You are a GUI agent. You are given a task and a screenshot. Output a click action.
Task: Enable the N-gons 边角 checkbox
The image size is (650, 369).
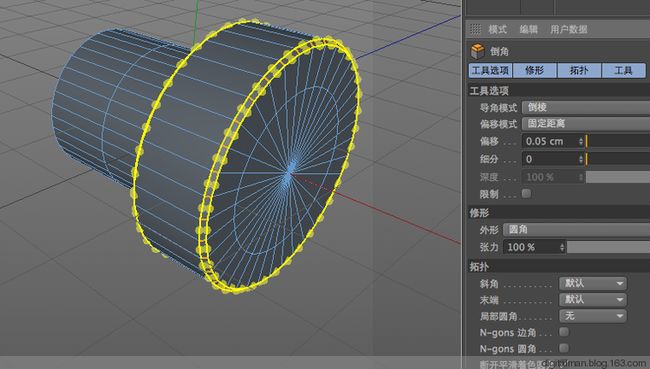pos(564,332)
